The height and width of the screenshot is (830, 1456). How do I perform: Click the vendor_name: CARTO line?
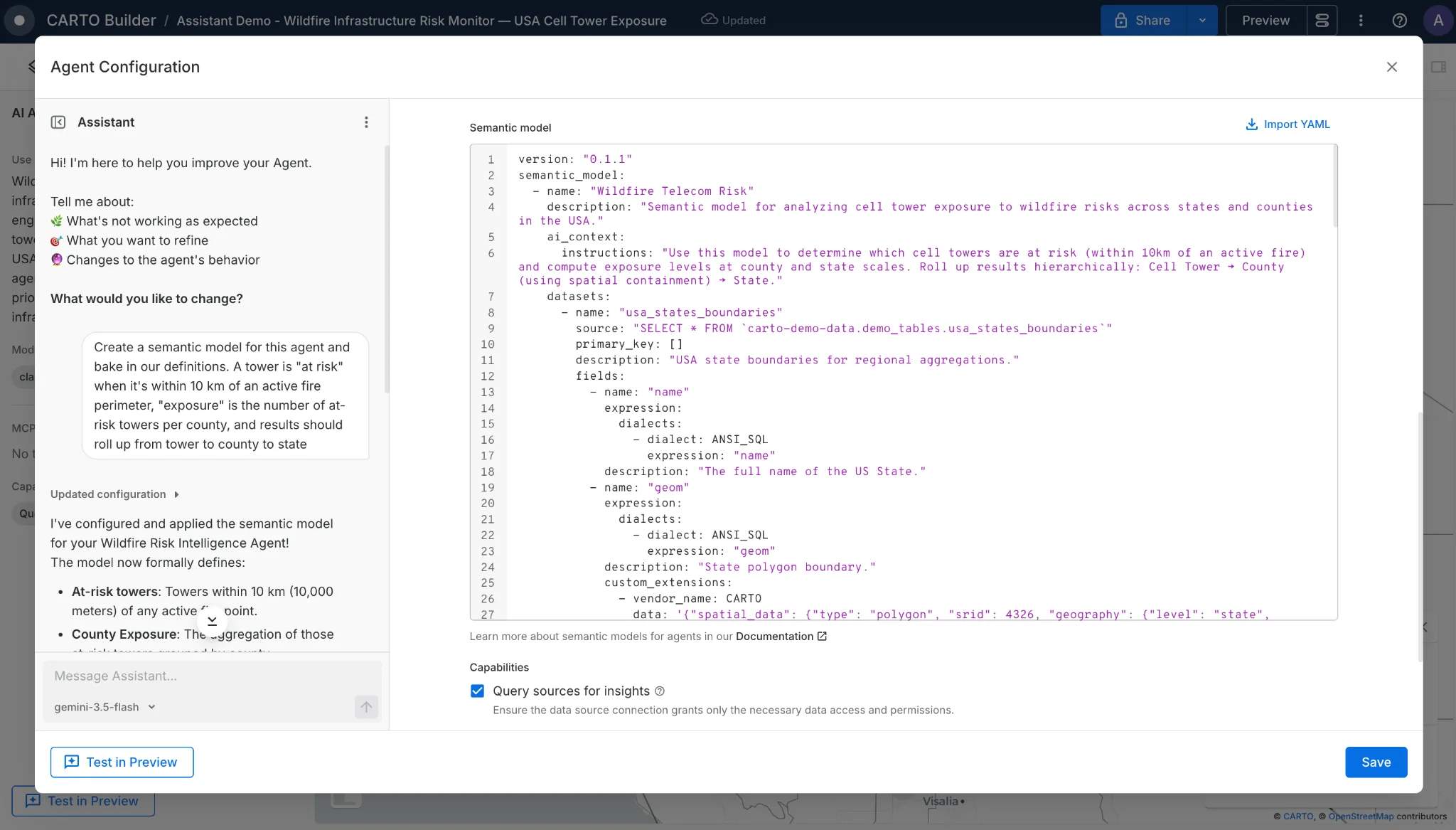tap(690, 599)
